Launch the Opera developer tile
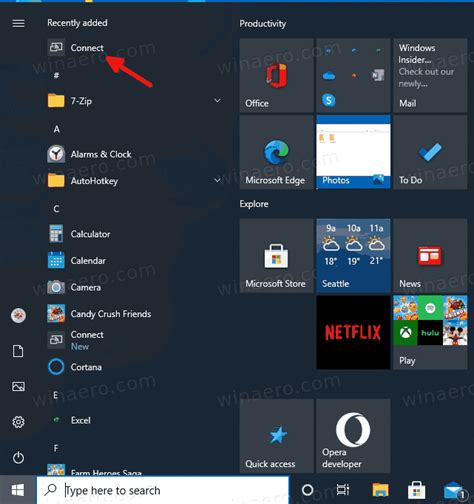This screenshot has width=474, height=504. pos(353,436)
